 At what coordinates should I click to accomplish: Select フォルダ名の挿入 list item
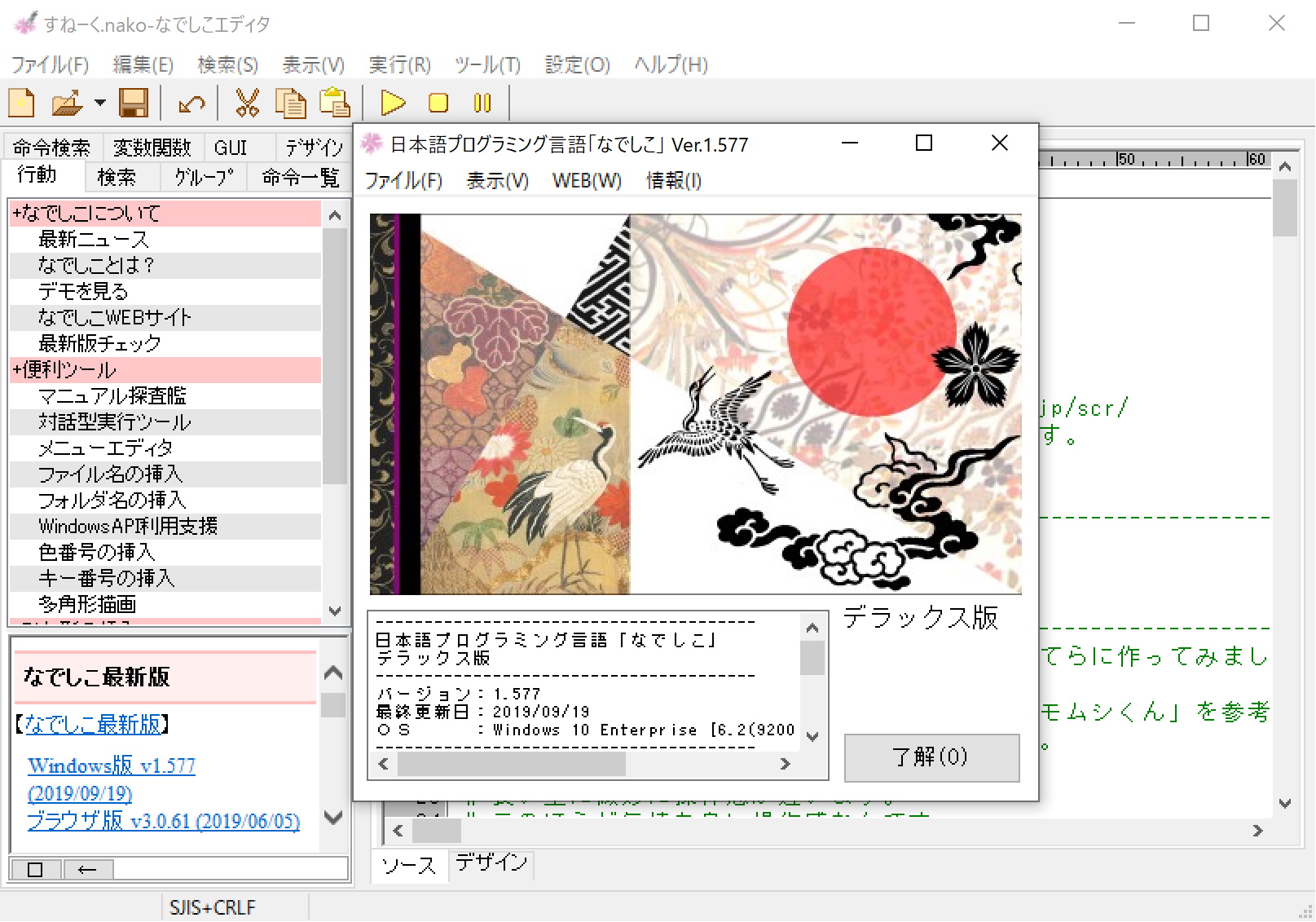point(165,500)
